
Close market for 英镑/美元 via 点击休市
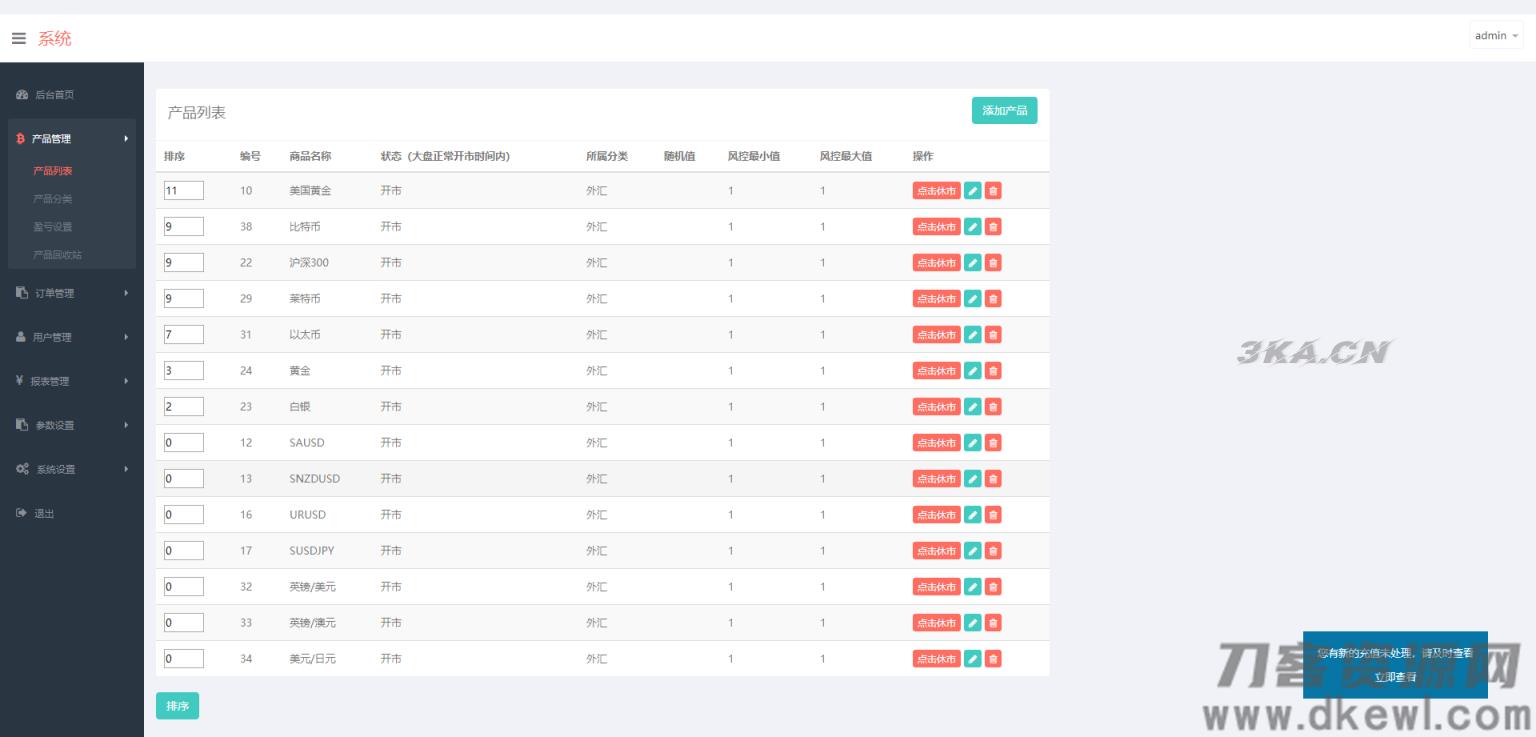tap(936, 587)
